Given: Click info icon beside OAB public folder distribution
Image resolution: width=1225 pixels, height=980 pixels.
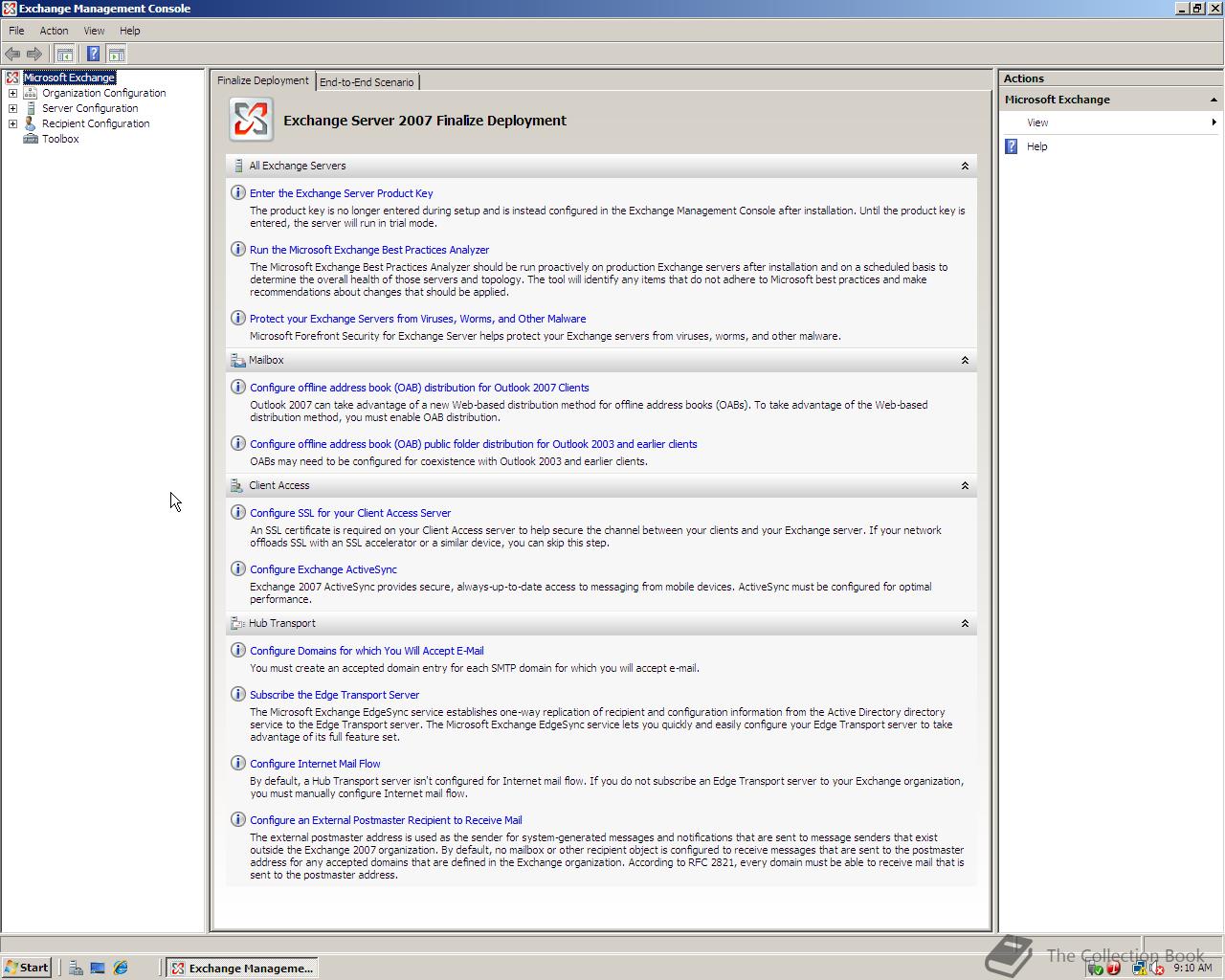Looking at the screenshot, I should (238, 443).
